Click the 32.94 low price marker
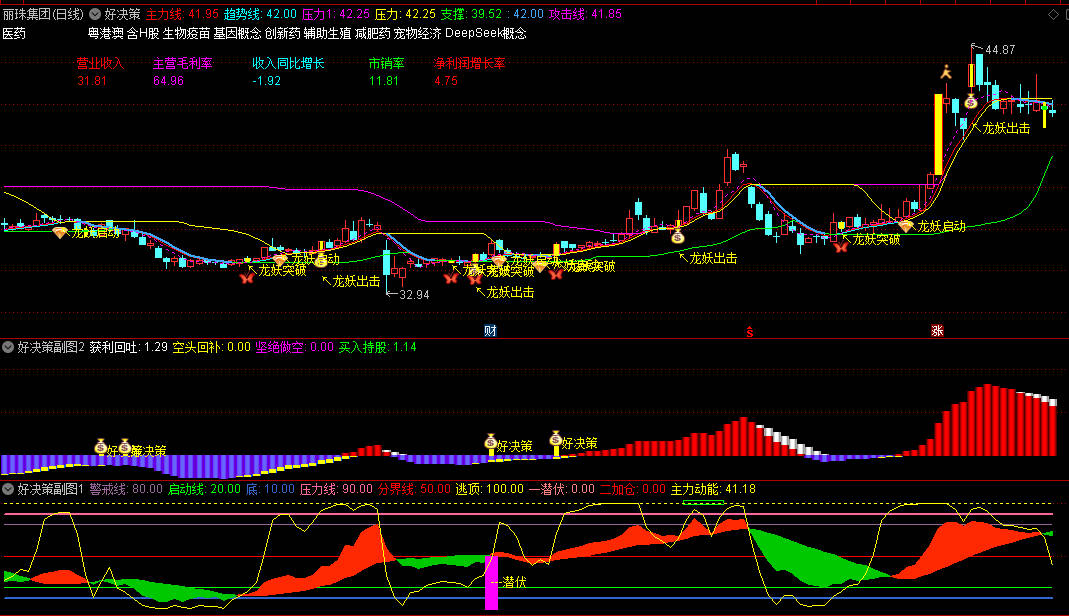Screen dimensions: 1069x616 (x=413, y=295)
